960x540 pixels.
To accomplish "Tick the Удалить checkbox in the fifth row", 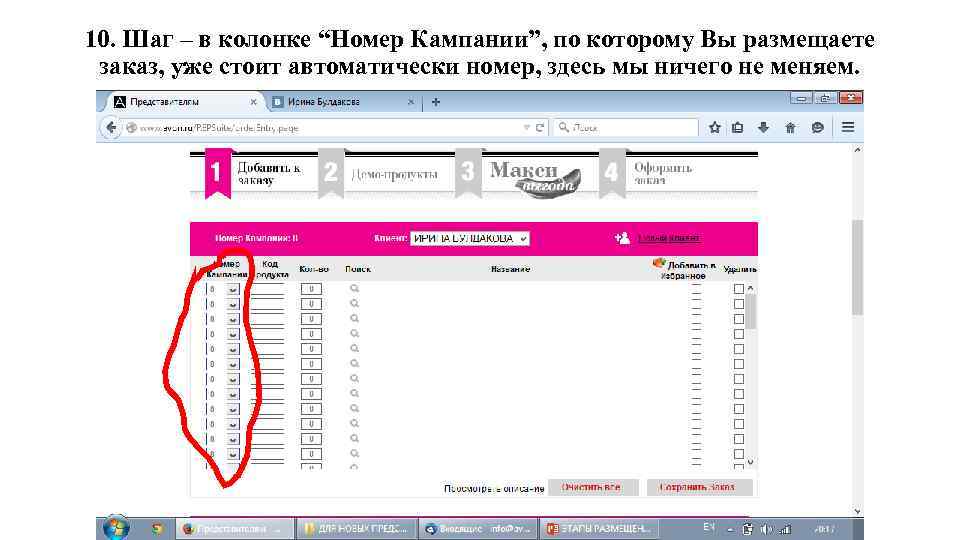I will (739, 349).
